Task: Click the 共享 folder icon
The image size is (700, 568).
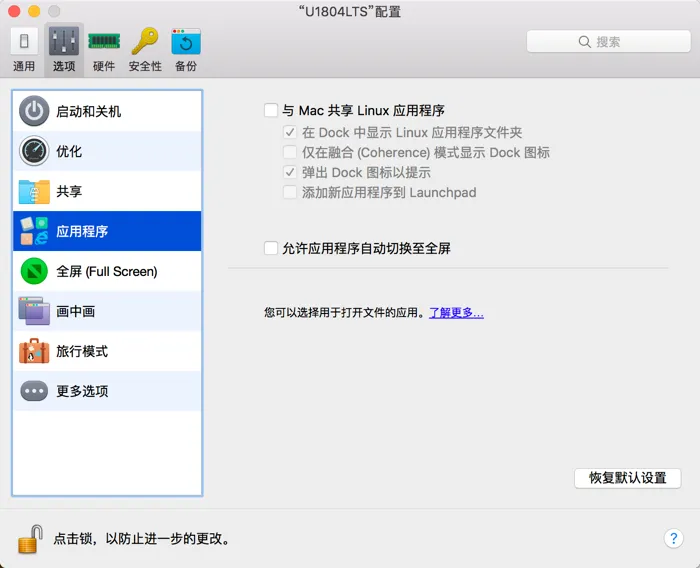Action: click(34, 191)
